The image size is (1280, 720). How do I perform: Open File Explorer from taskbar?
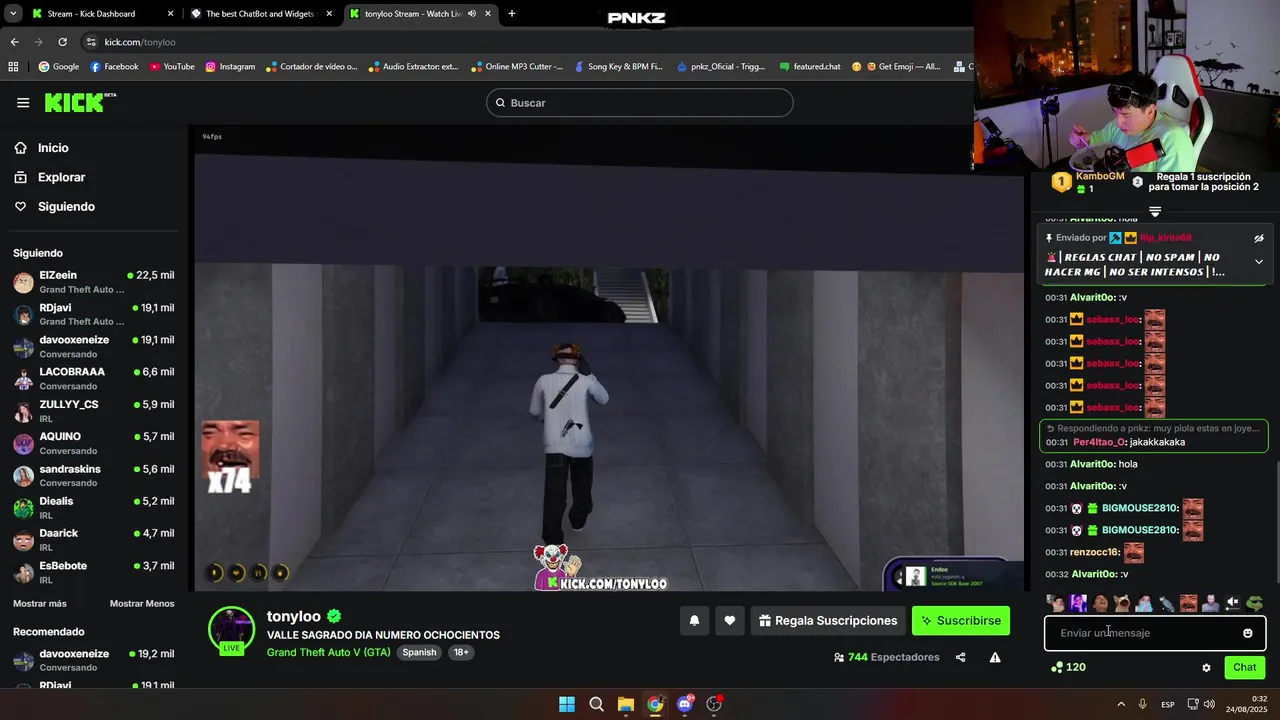(x=626, y=704)
